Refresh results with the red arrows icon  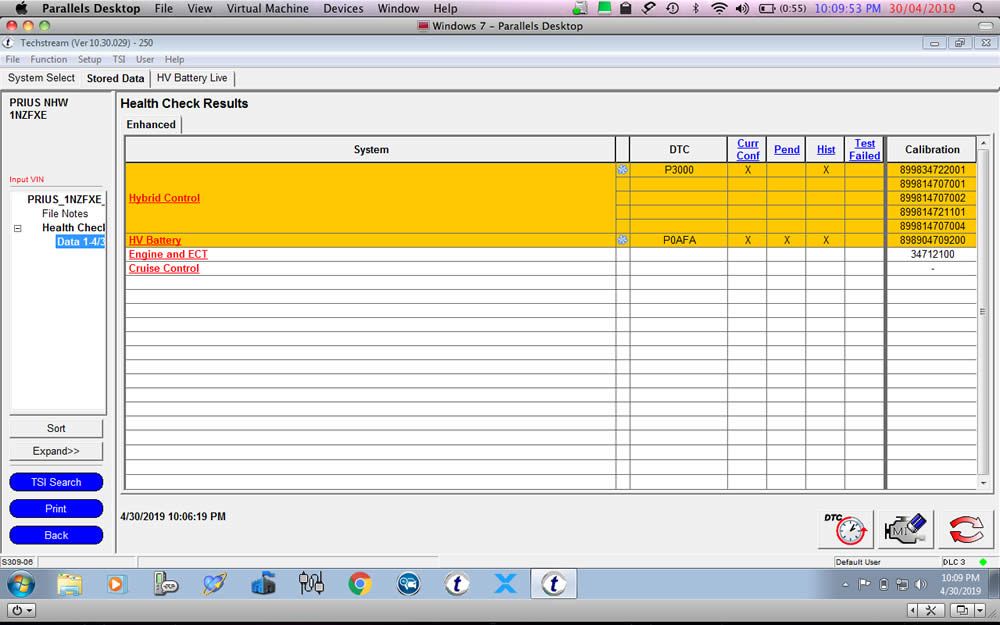pos(966,529)
